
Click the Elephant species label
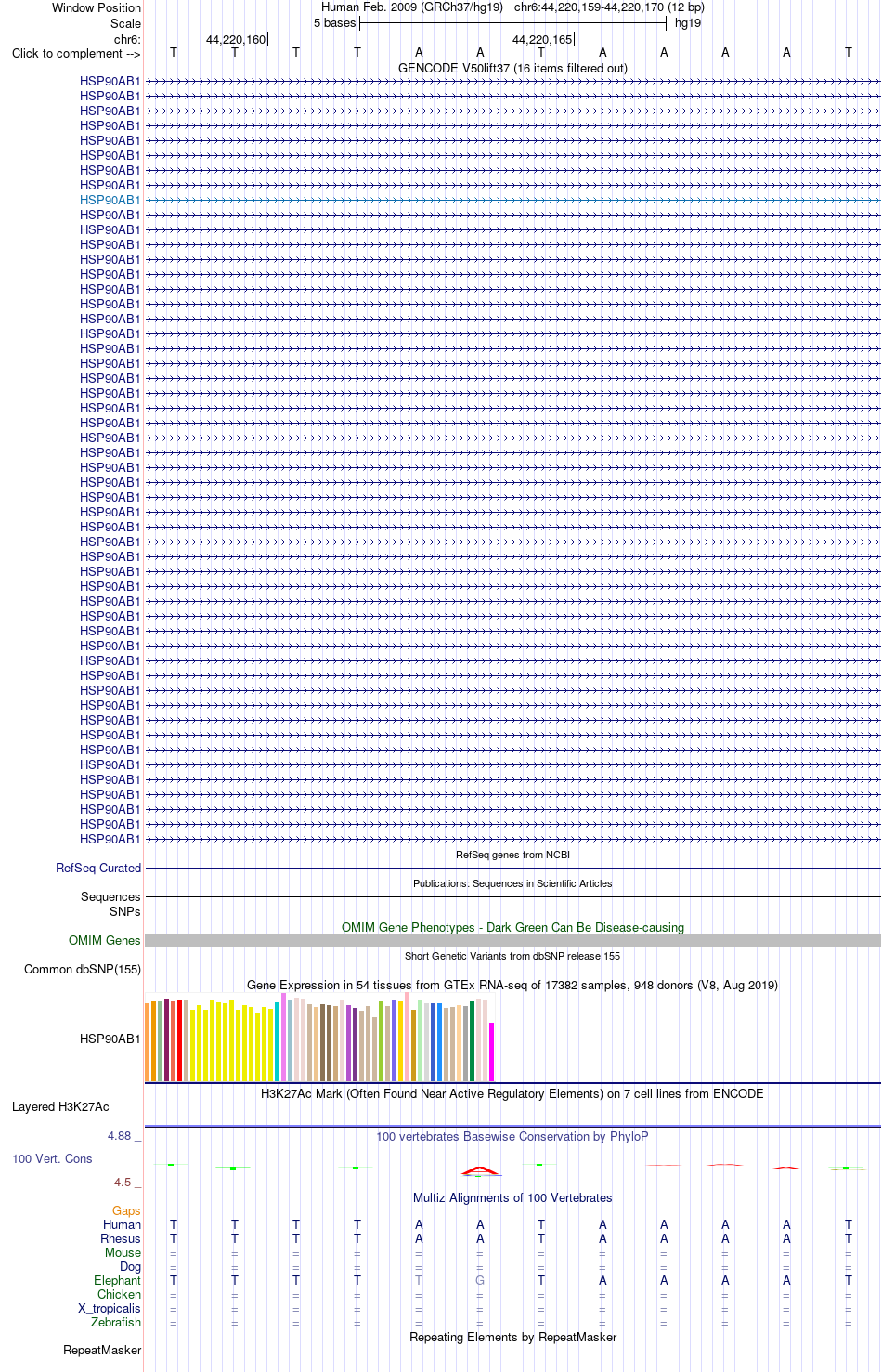point(118,1280)
